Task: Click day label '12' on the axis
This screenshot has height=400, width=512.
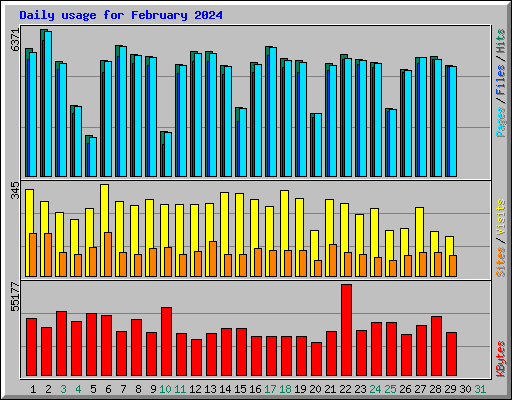Action: coord(195,389)
